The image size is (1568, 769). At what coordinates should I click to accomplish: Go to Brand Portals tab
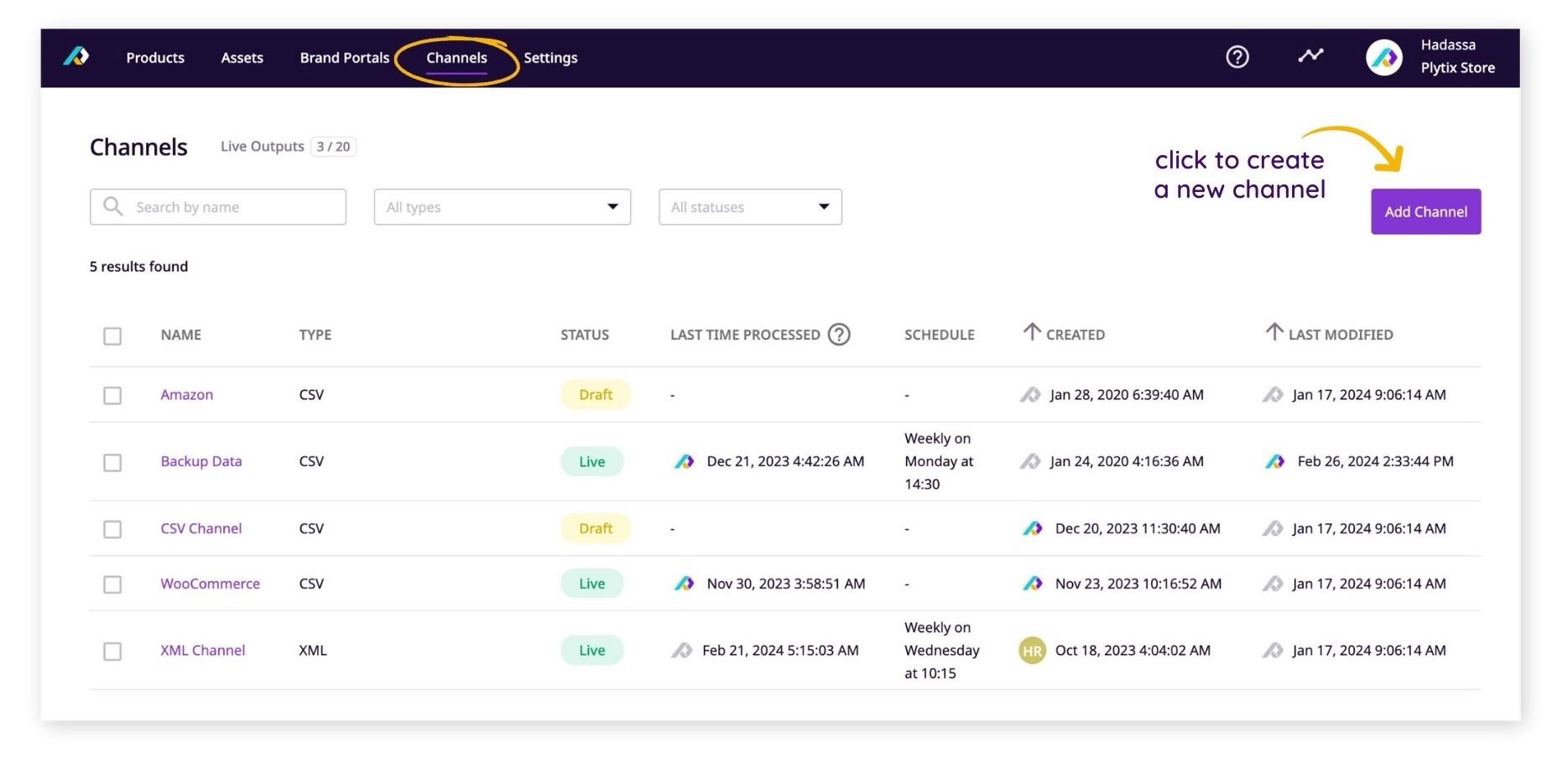coord(344,58)
